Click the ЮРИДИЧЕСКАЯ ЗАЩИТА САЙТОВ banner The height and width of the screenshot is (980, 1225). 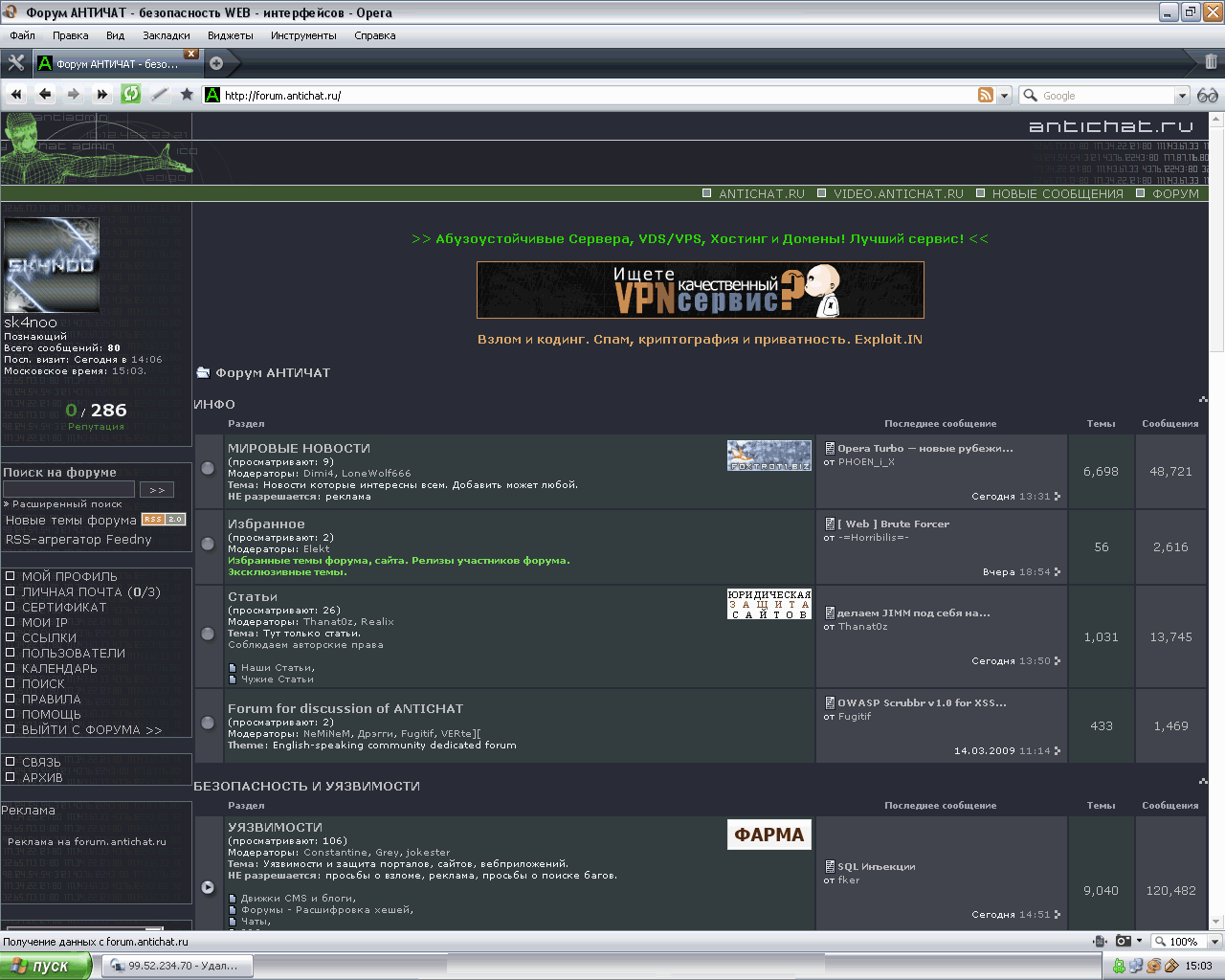click(x=769, y=604)
